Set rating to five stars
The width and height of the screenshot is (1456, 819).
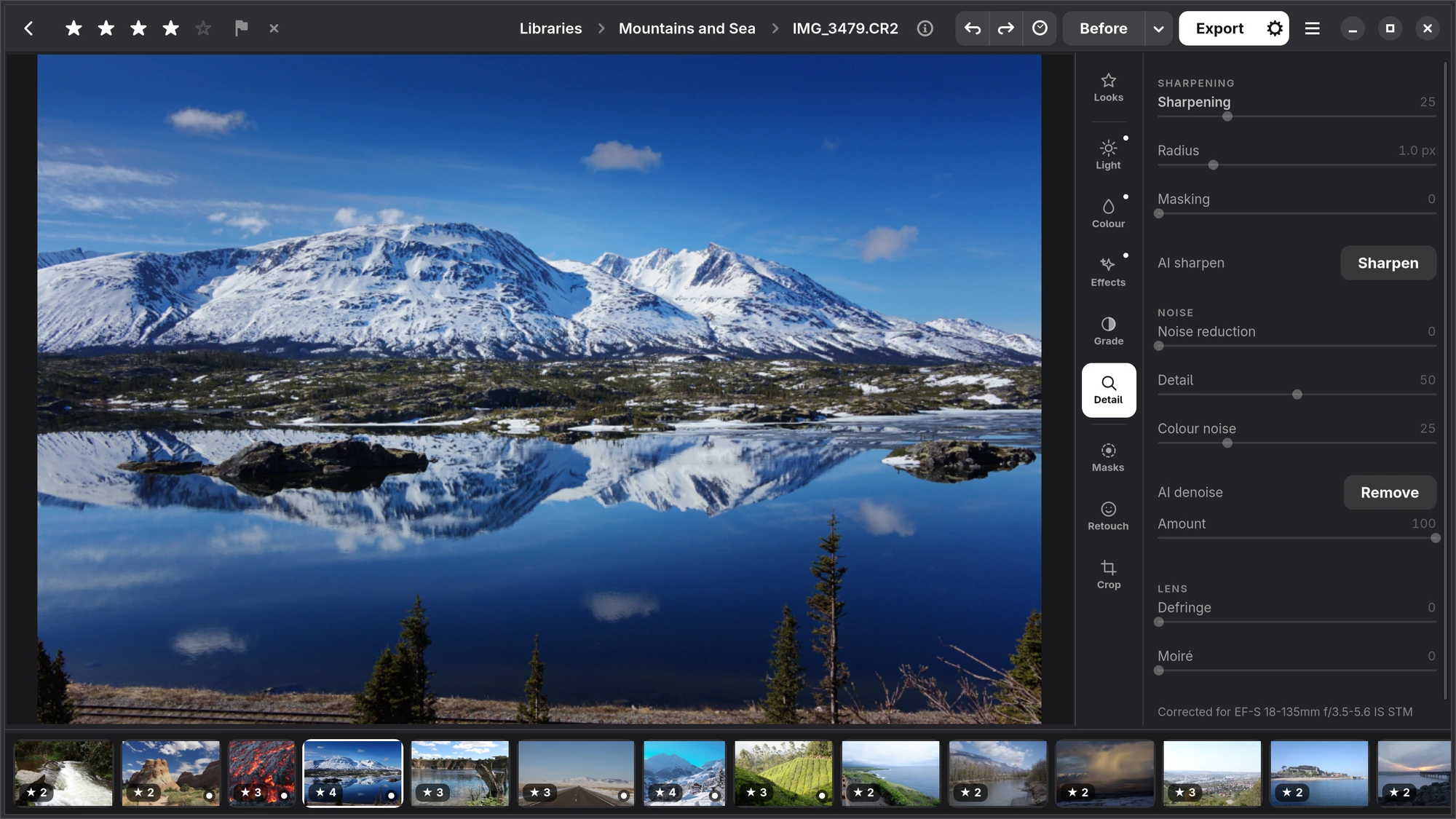[x=203, y=28]
